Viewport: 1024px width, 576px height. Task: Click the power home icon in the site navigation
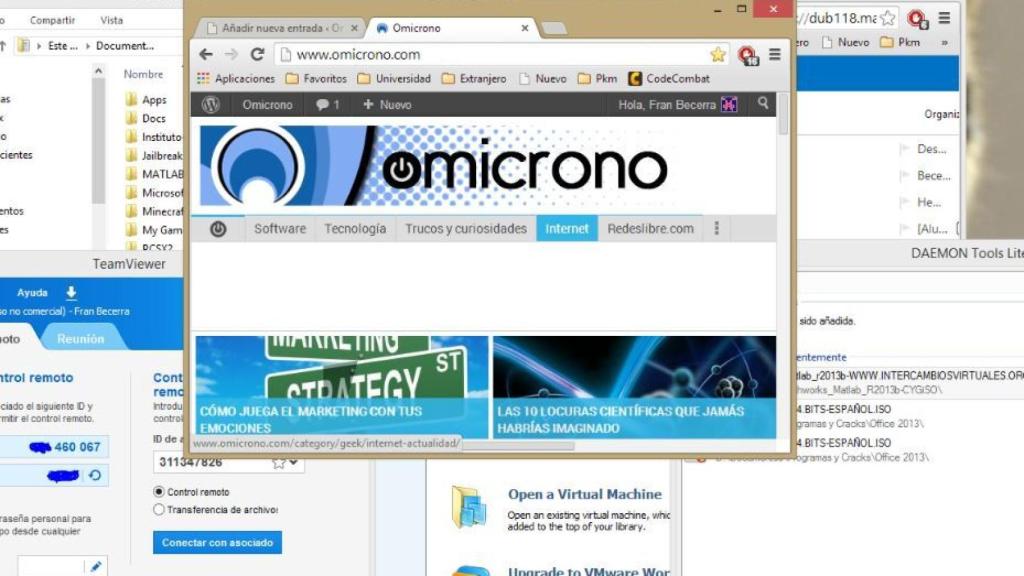pyautogui.click(x=218, y=229)
